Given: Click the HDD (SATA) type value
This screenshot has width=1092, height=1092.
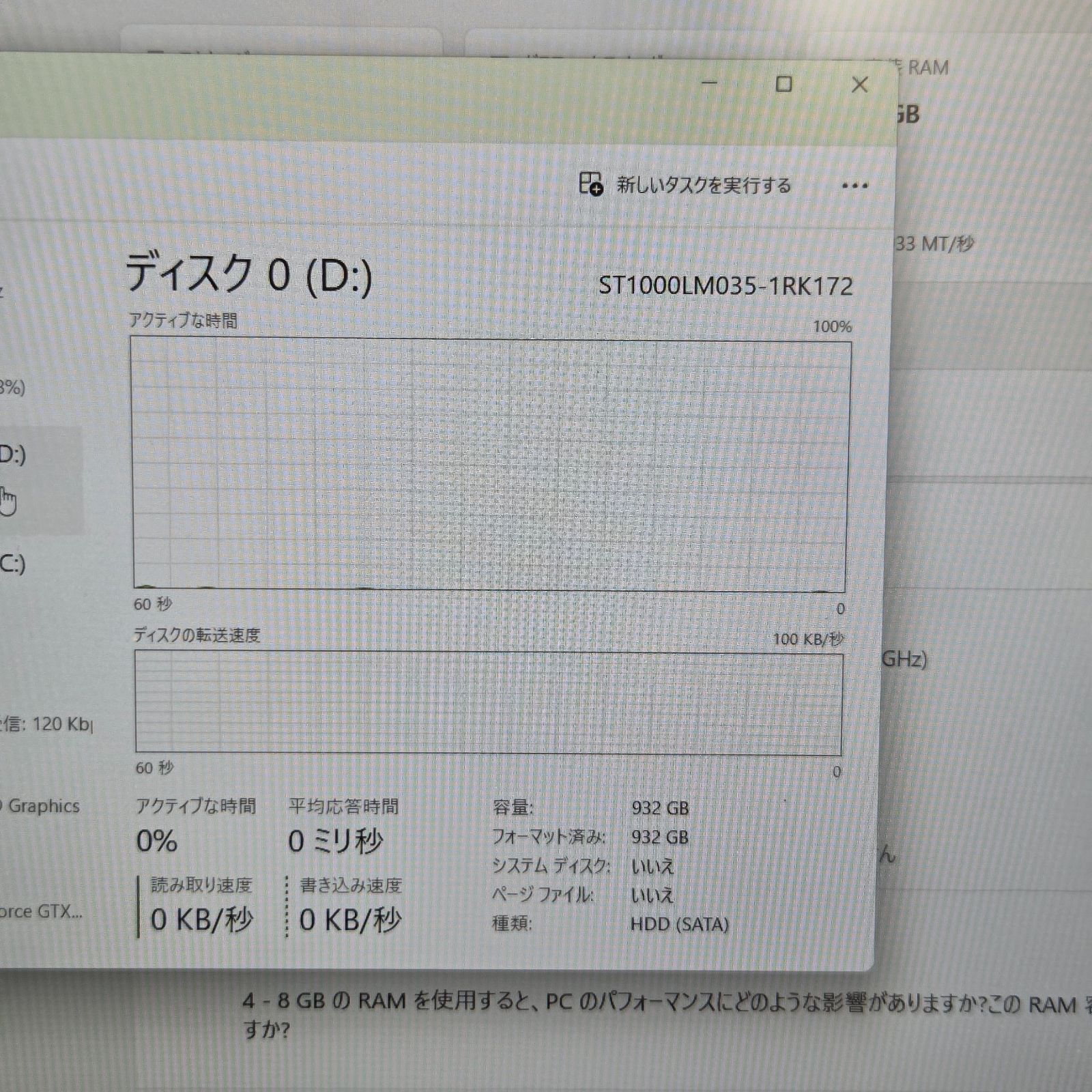Looking at the screenshot, I should coord(680,924).
